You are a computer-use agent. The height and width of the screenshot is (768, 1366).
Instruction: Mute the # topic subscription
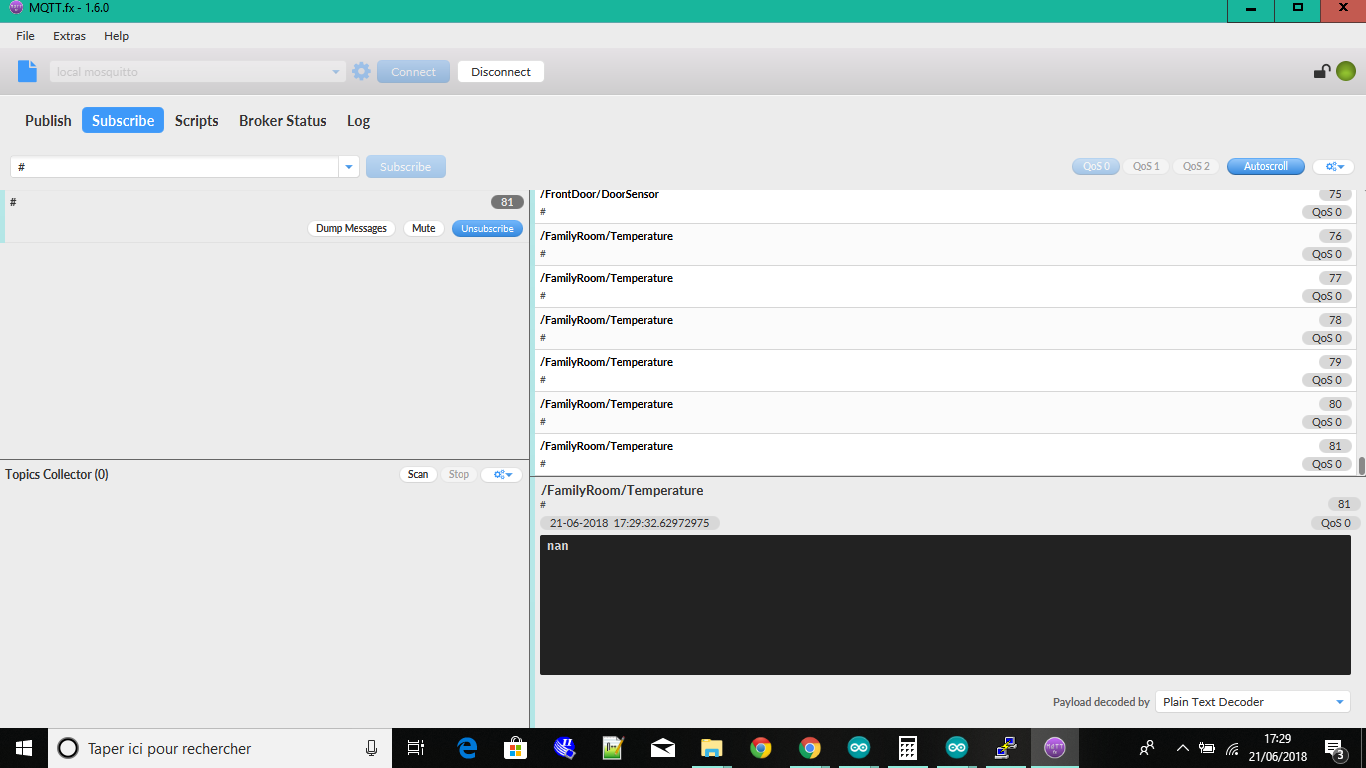click(x=423, y=228)
